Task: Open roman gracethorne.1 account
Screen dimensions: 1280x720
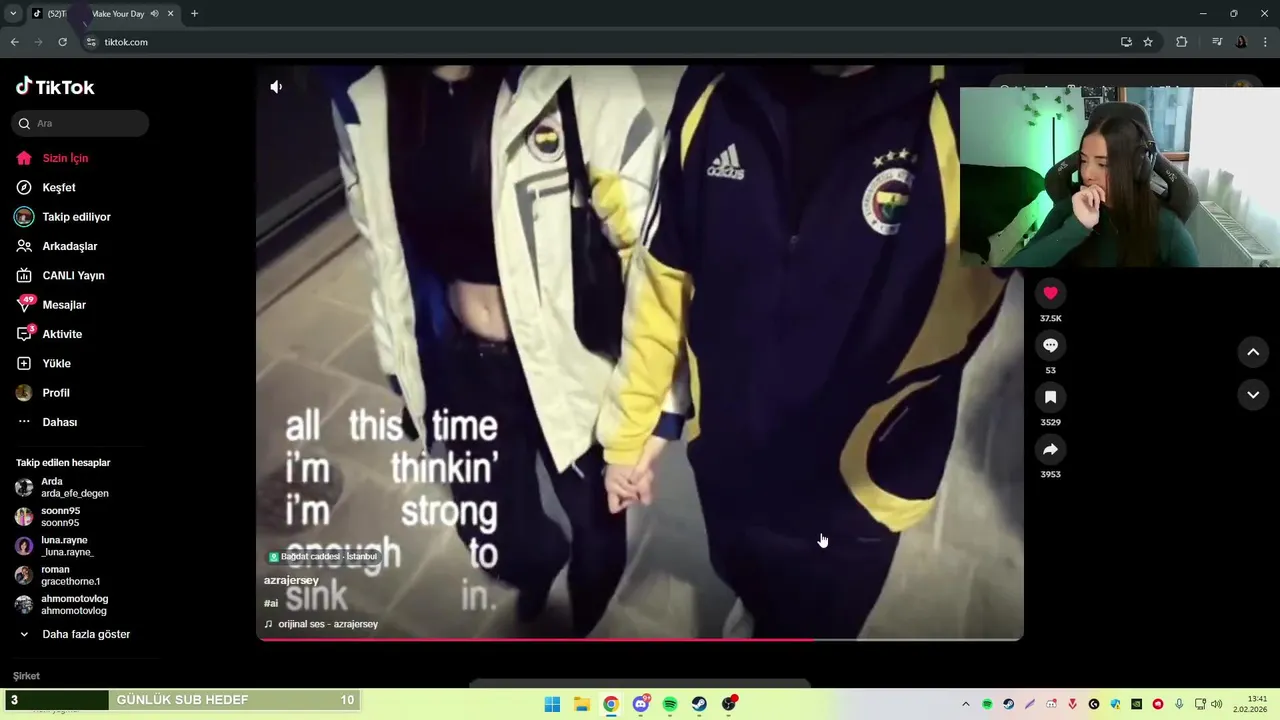Action: [x=68, y=575]
